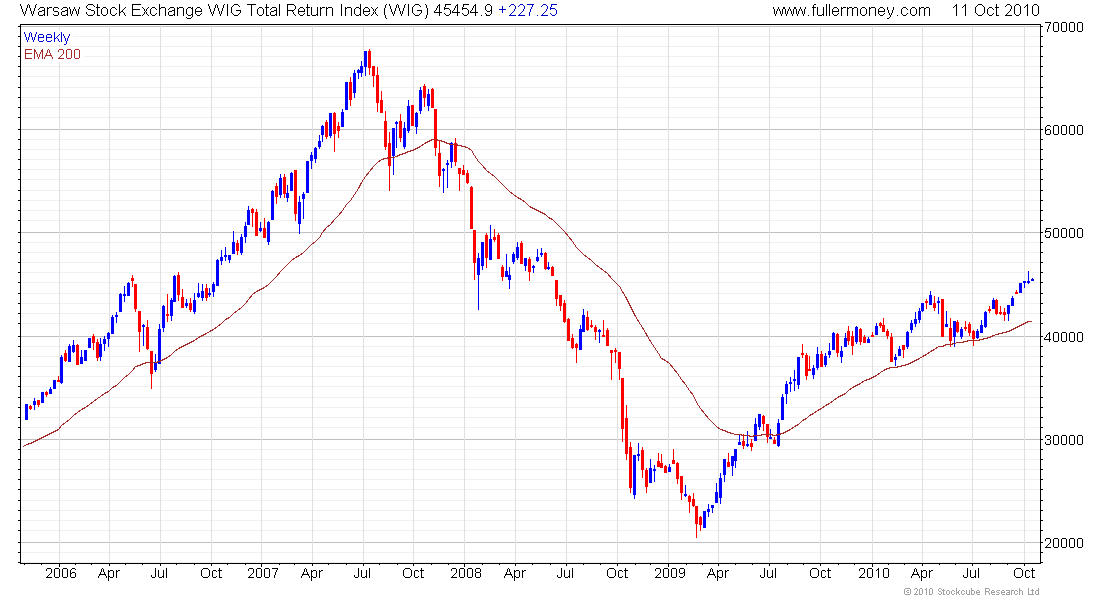Click the change value +227.25

point(528,11)
